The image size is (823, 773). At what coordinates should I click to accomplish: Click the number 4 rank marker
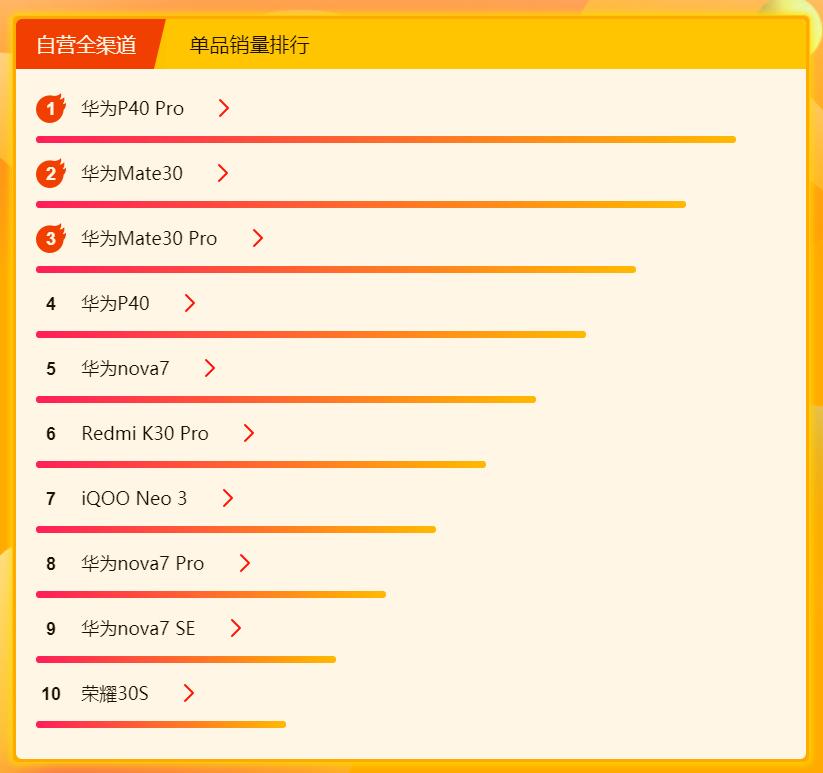pyautogui.click(x=50, y=303)
